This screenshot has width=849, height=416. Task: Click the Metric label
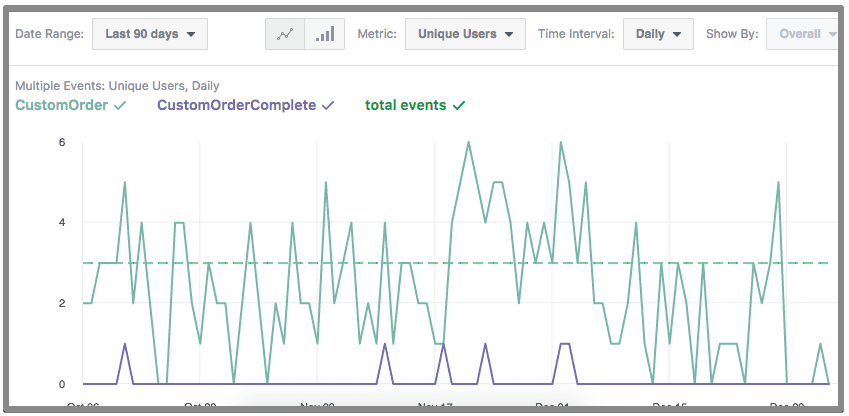pyautogui.click(x=377, y=34)
